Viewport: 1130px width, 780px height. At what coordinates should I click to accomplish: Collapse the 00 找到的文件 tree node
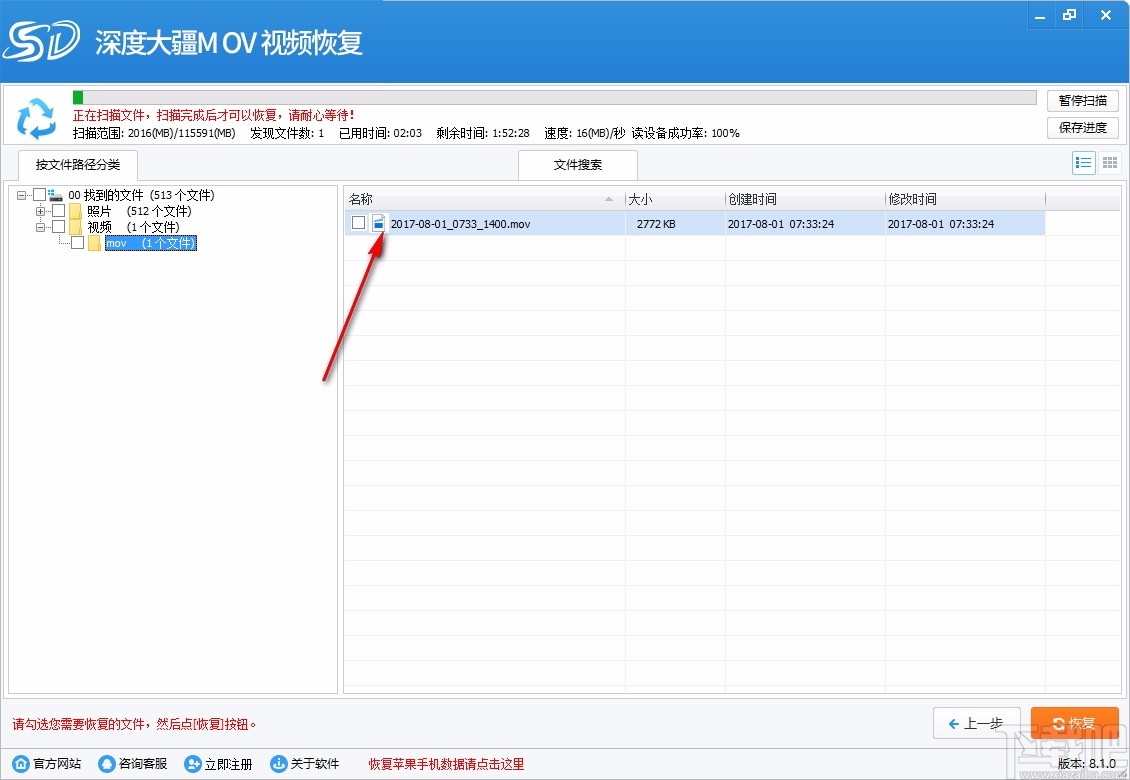pos(23,194)
